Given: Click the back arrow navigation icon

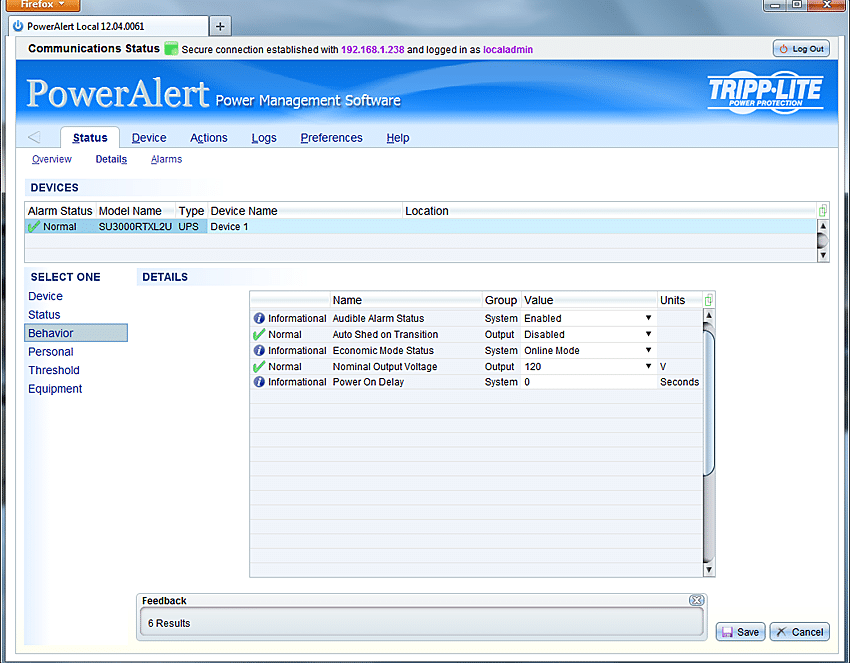Looking at the screenshot, I should 35,137.
